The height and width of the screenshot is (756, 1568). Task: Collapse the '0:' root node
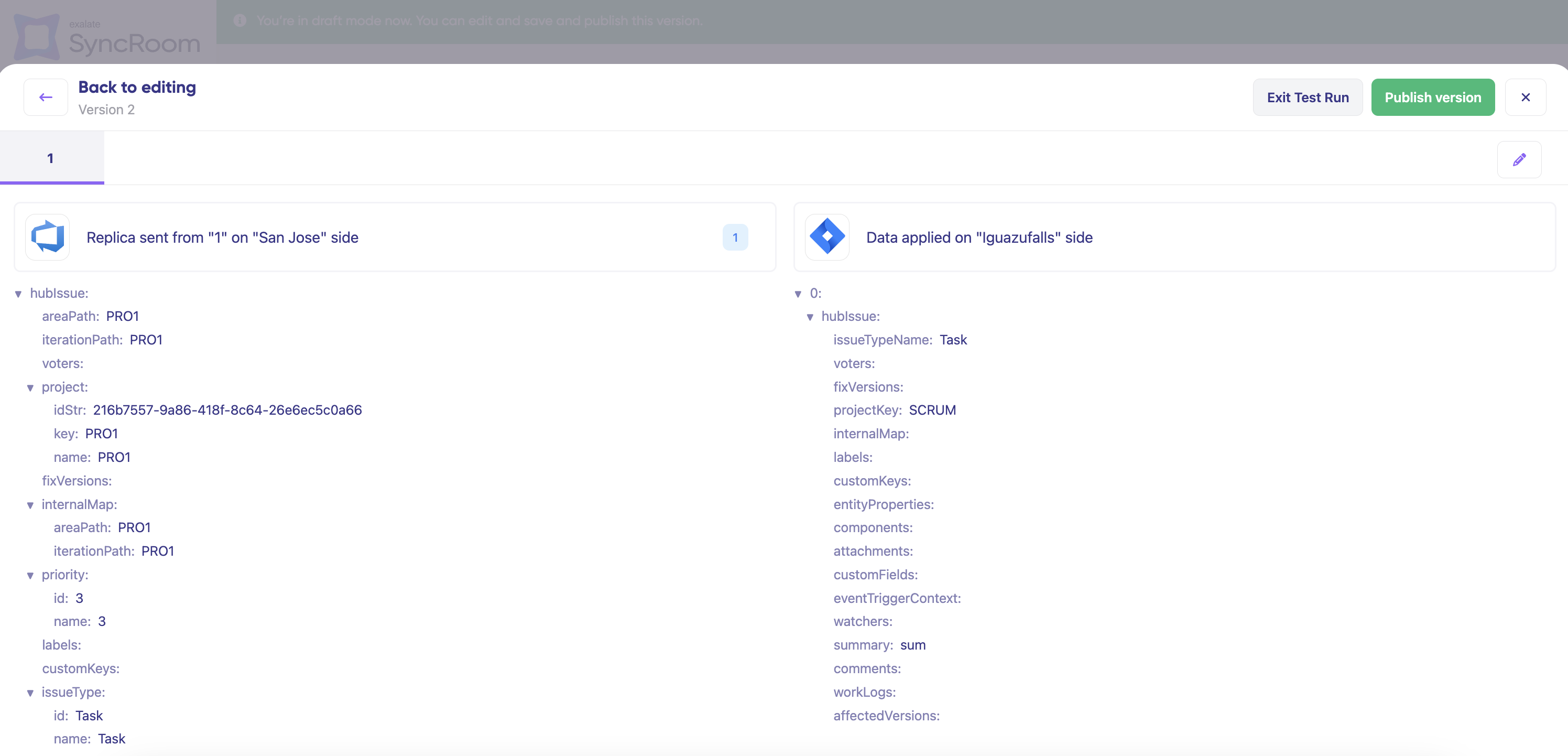point(798,294)
